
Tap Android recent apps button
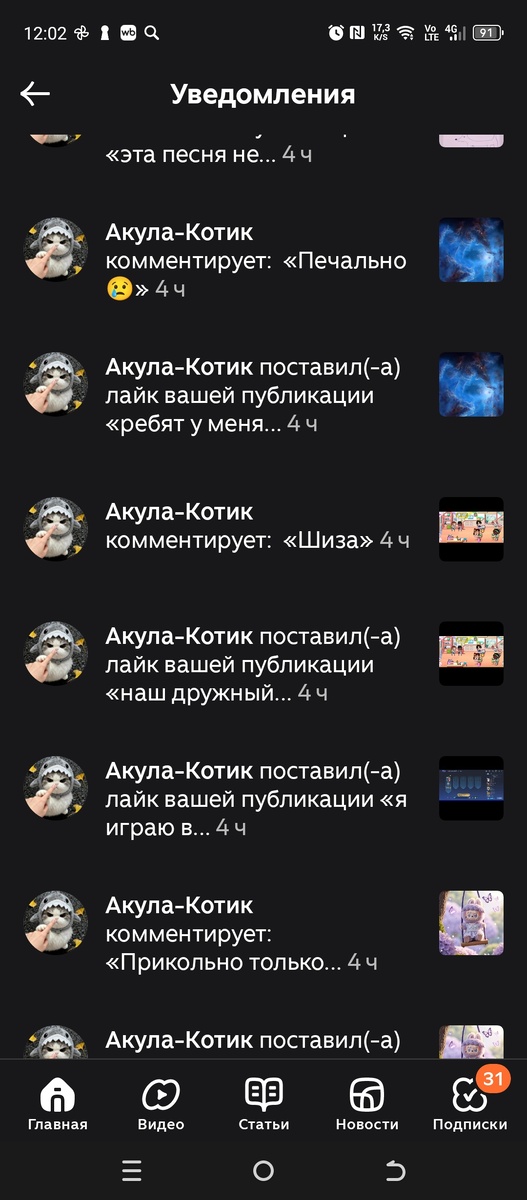pyautogui.click(x=132, y=1171)
